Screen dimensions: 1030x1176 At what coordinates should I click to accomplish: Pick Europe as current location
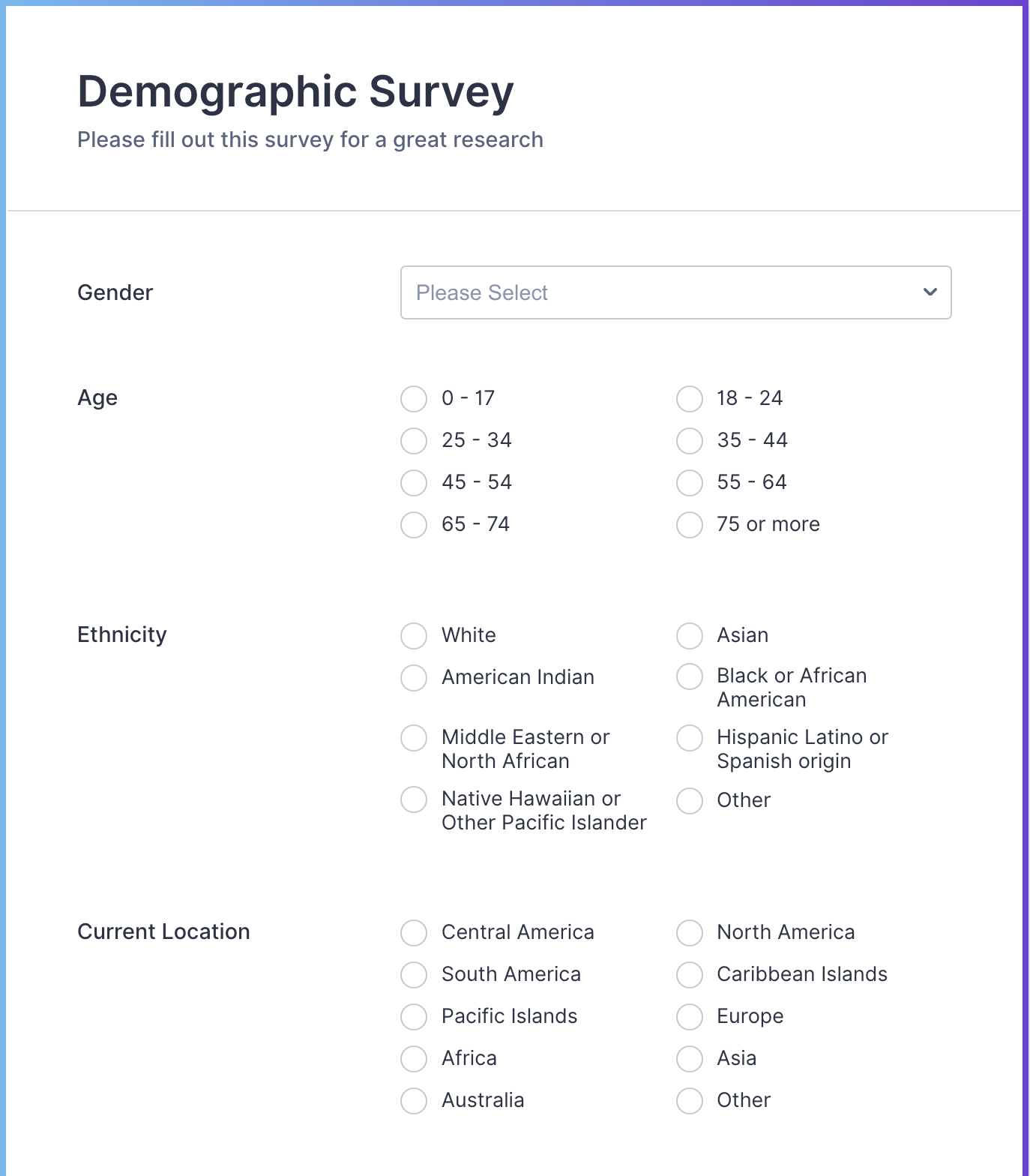coord(690,1017)
